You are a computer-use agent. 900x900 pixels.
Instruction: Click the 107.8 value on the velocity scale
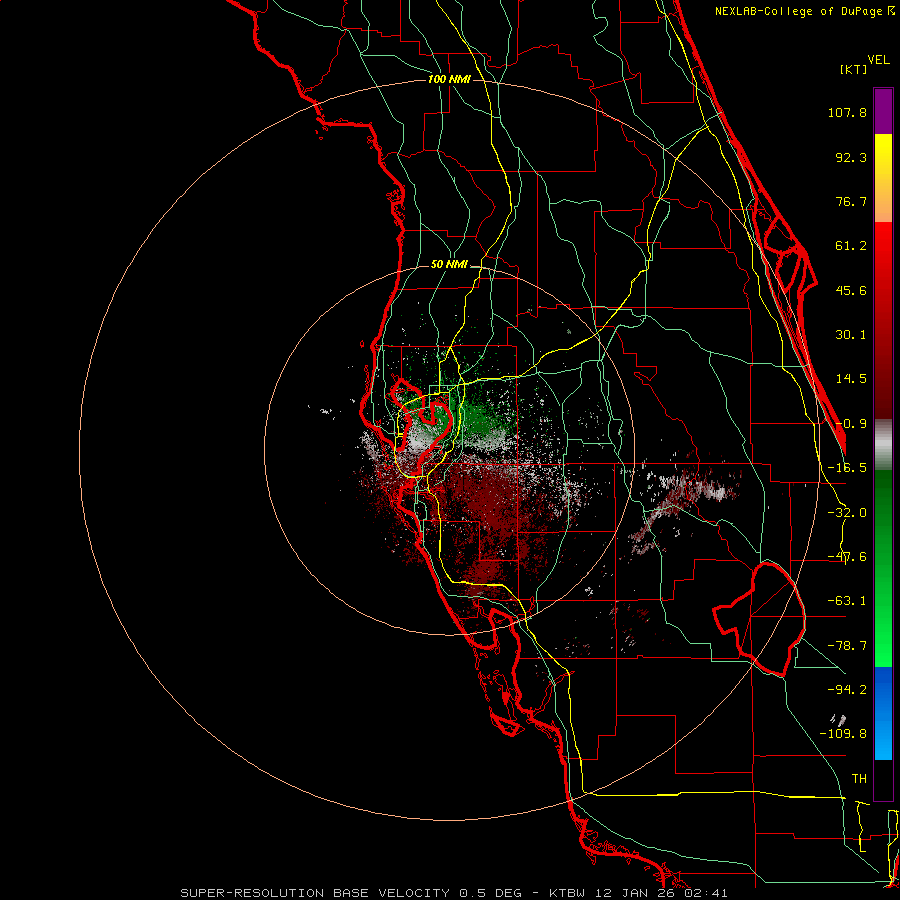pos(847,112)
